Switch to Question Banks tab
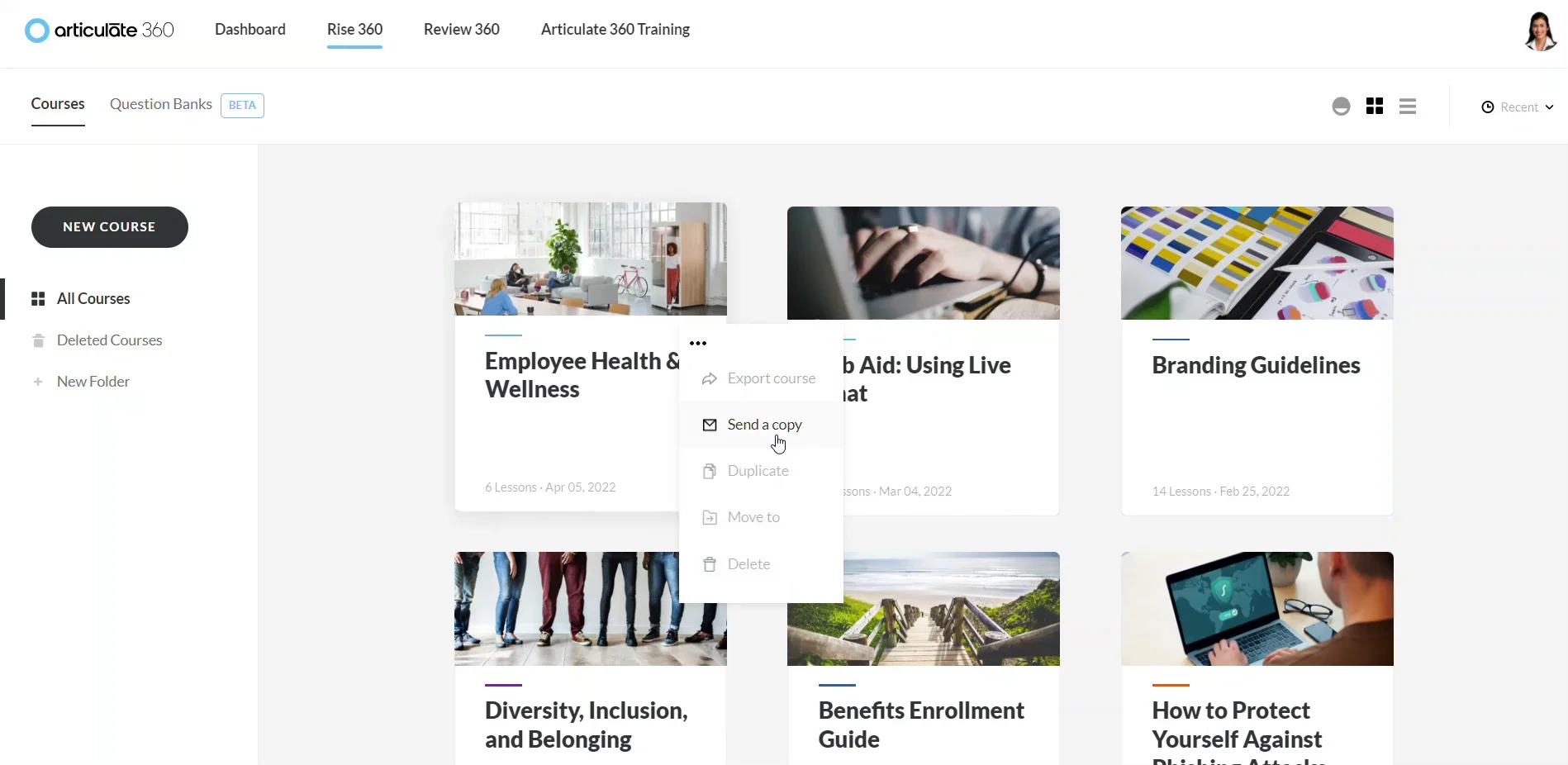 pyautogui.click(x=161, y=104)
